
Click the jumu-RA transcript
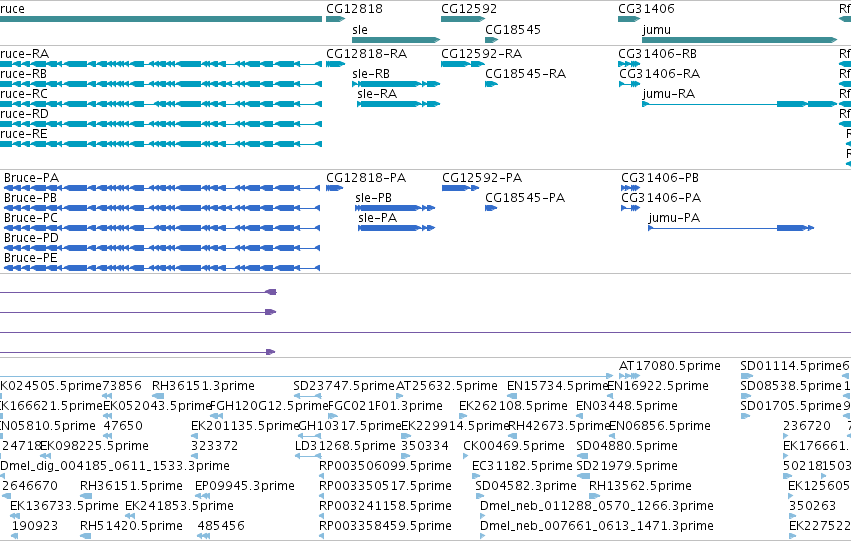pyautogui.click(x=740, y=104)
